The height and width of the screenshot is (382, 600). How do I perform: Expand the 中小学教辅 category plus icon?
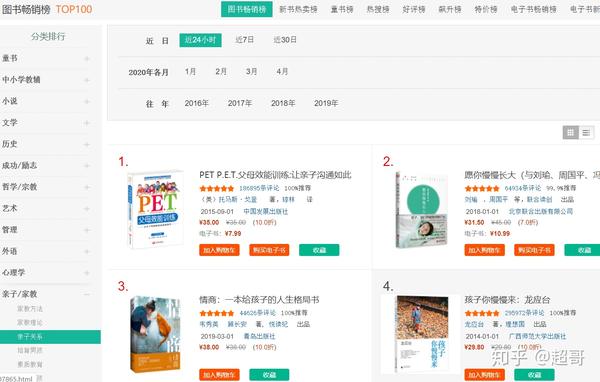click(x=87, y=80)
